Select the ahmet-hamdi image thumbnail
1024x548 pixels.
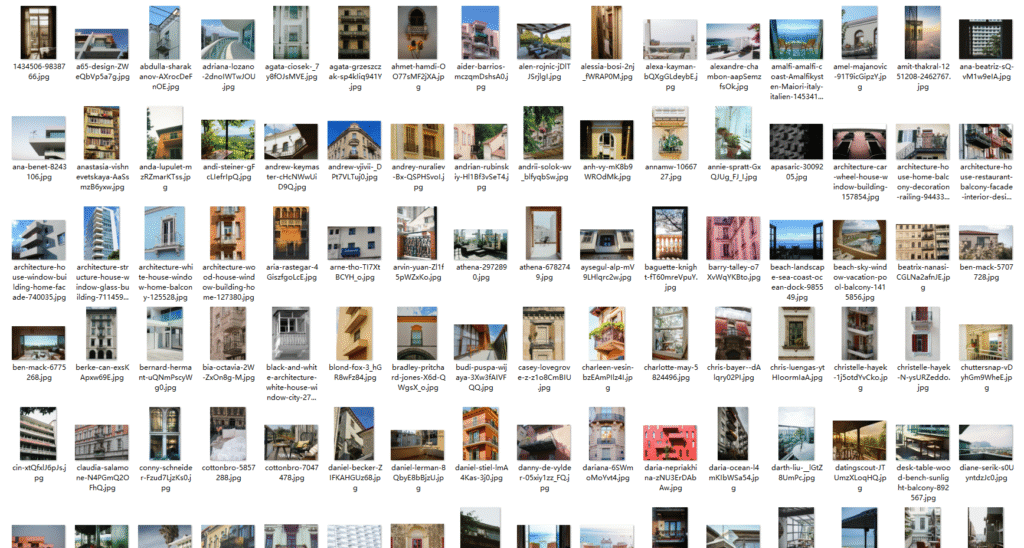click(x=418, y=33)
